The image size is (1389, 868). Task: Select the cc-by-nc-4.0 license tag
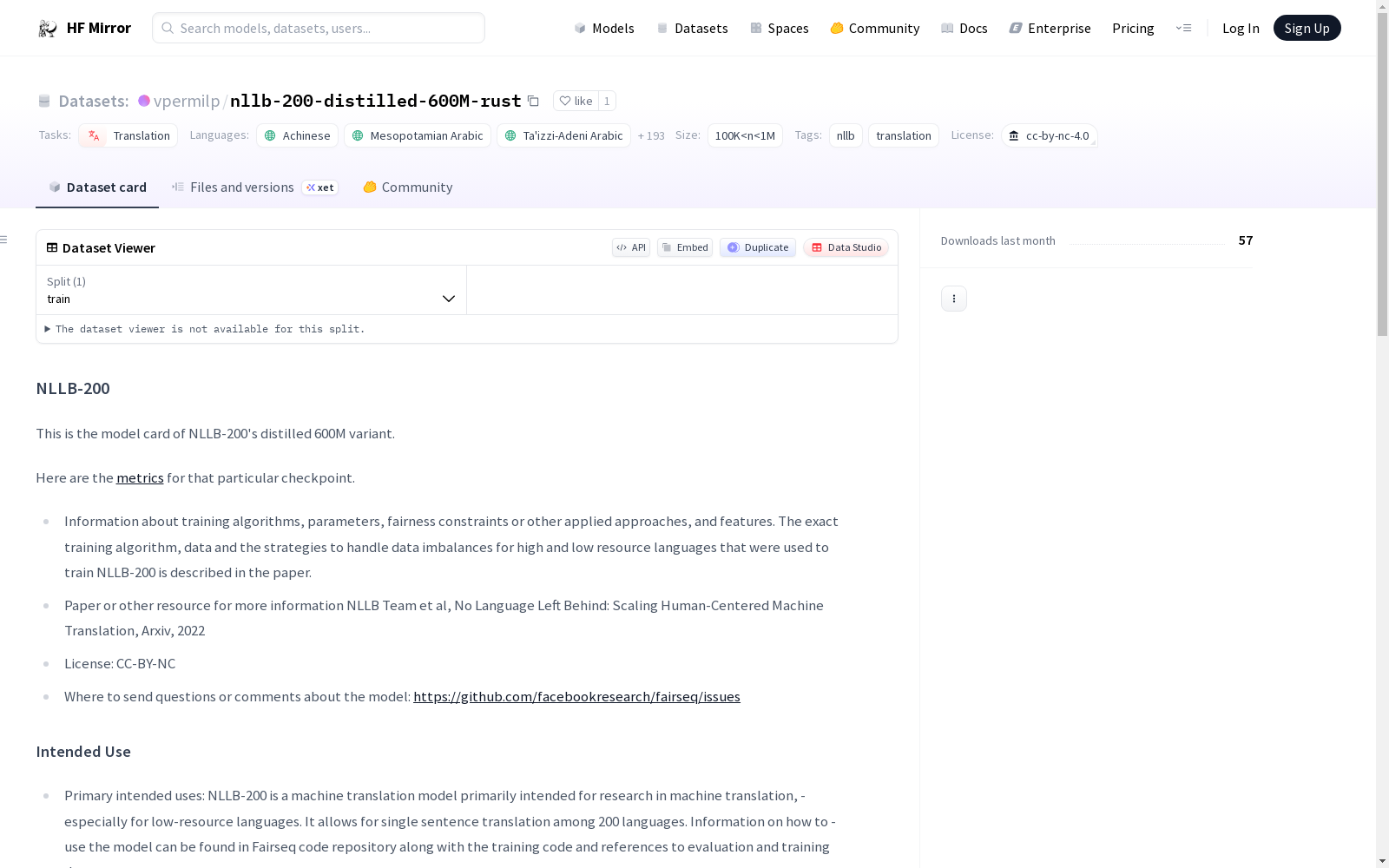(1050, 135)
